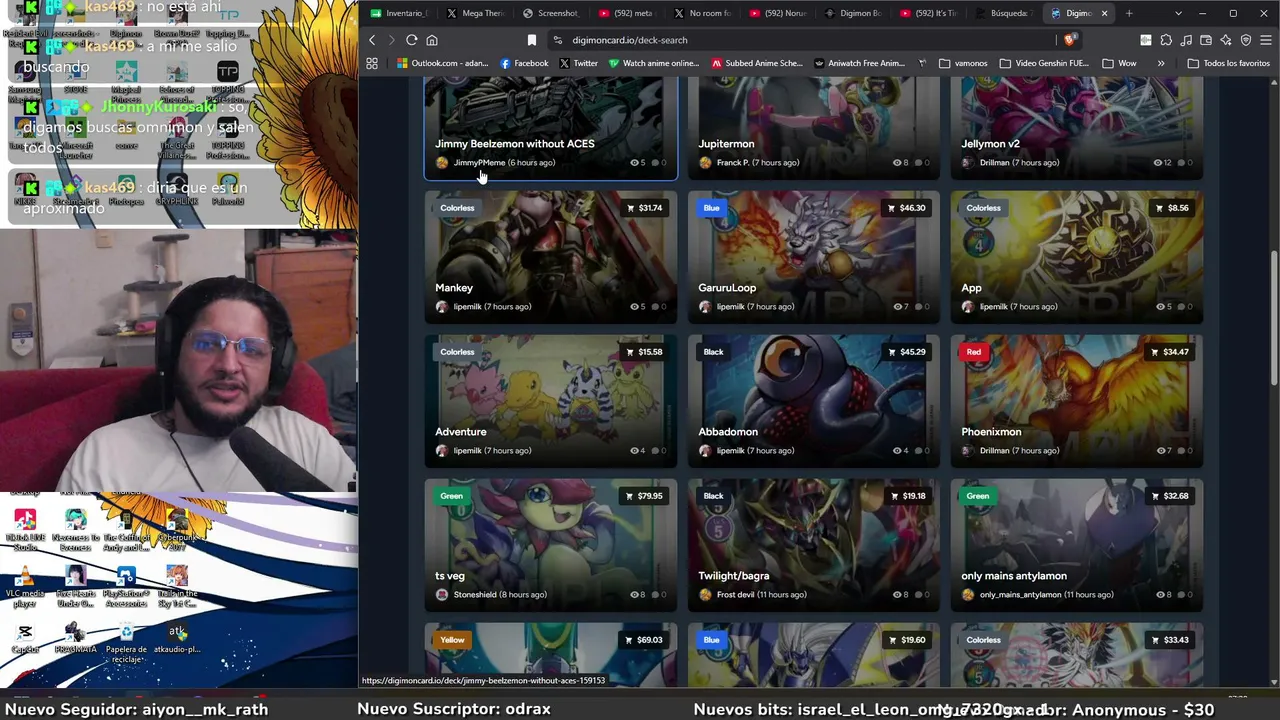Open Frost devil's author profile

coord(735,595)
